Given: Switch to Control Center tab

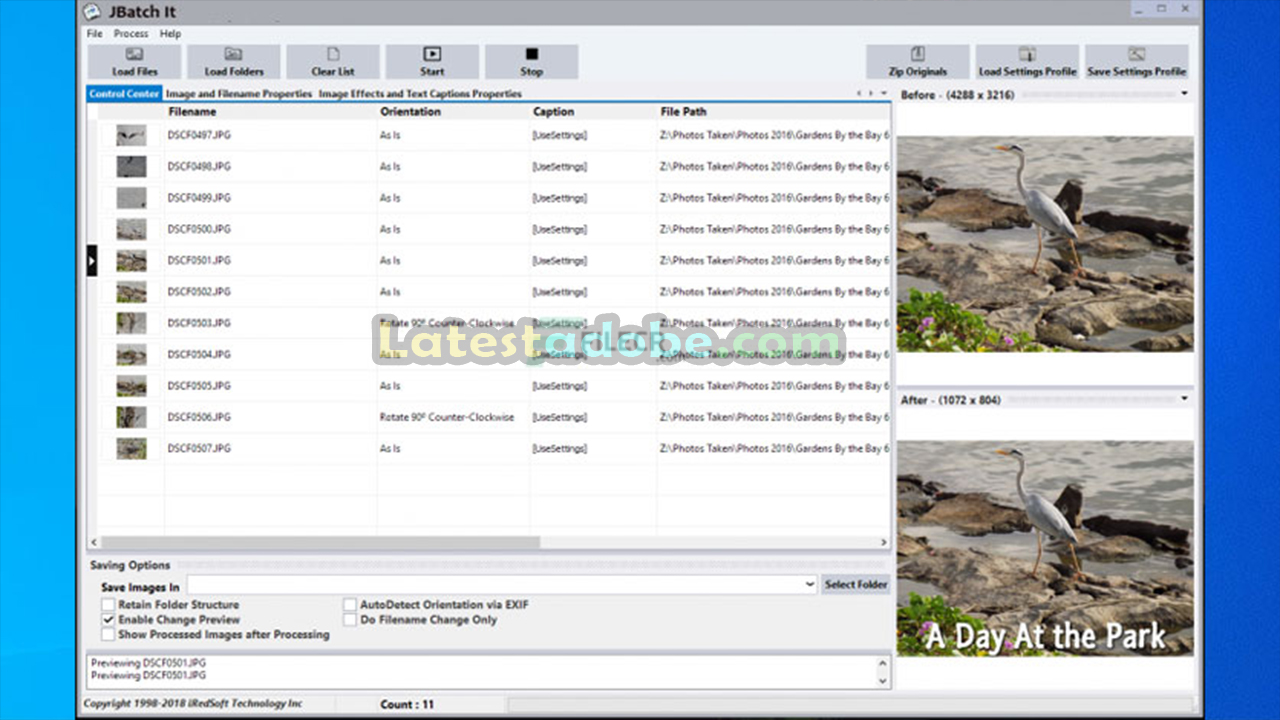Looking at the screenshot, I should [x=124, y=94].
